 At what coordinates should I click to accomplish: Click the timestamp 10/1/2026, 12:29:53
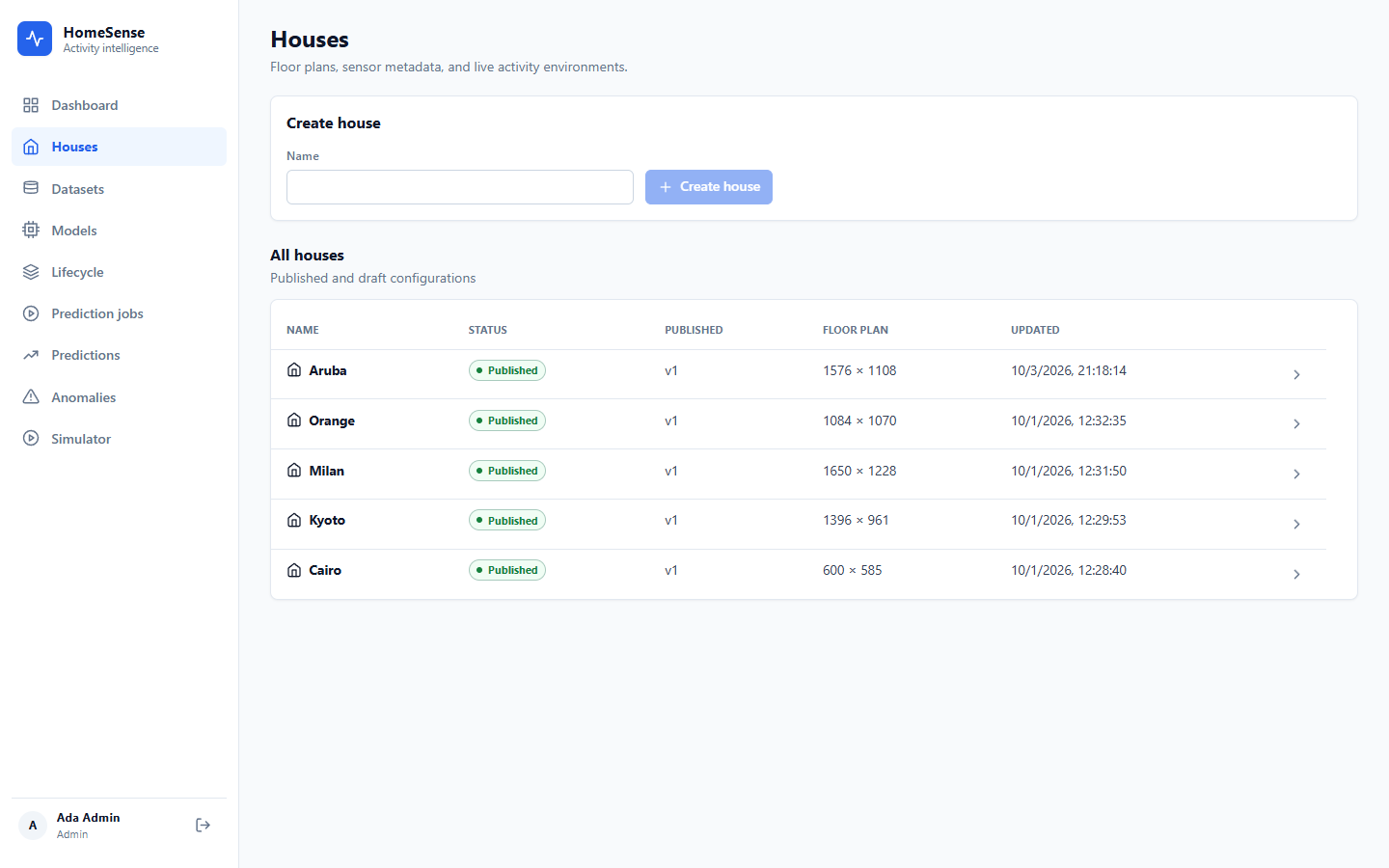pos(1069,520)
